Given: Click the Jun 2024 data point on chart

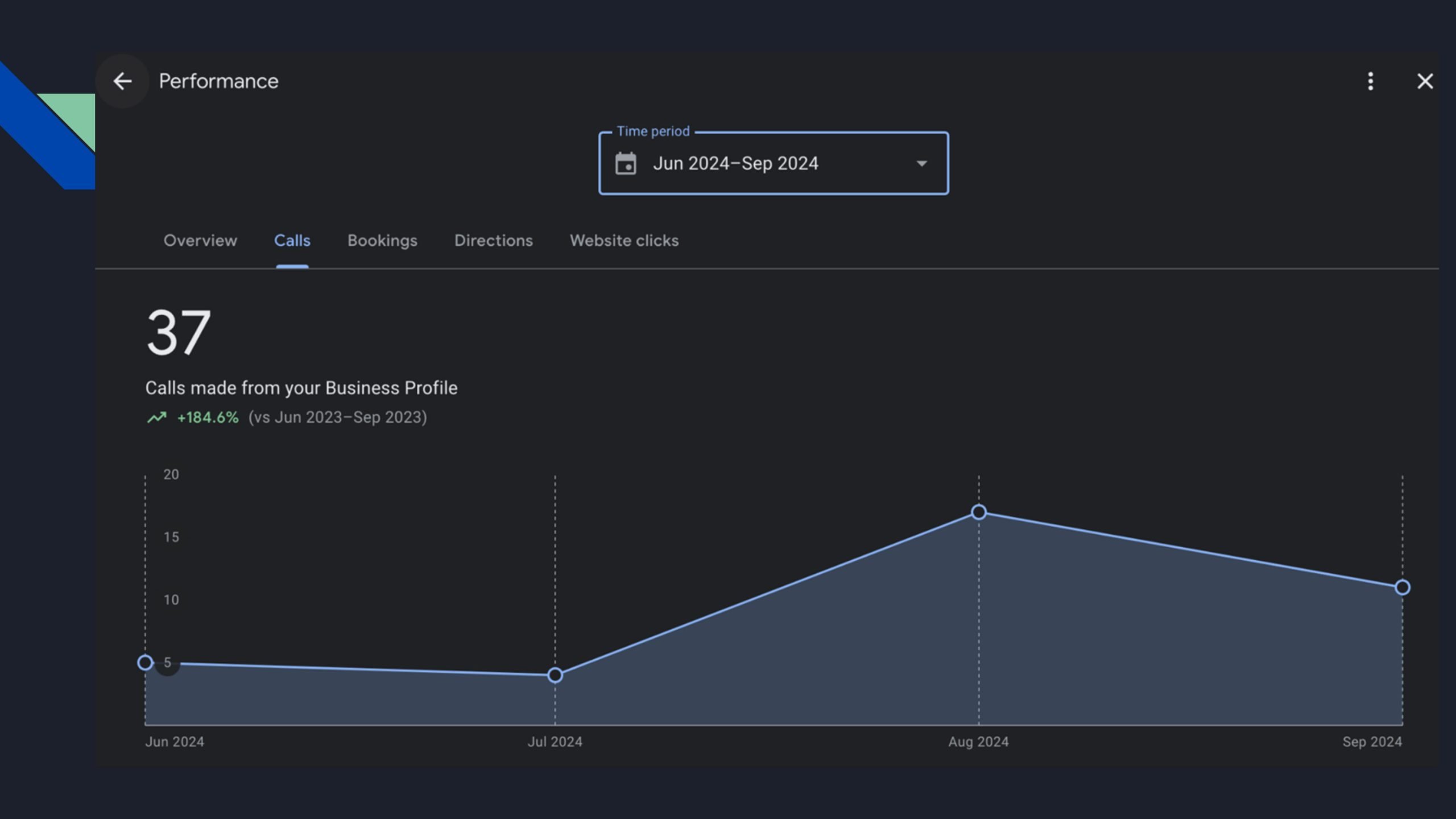Looking at the screenshot, I should [x=146, y=663].
